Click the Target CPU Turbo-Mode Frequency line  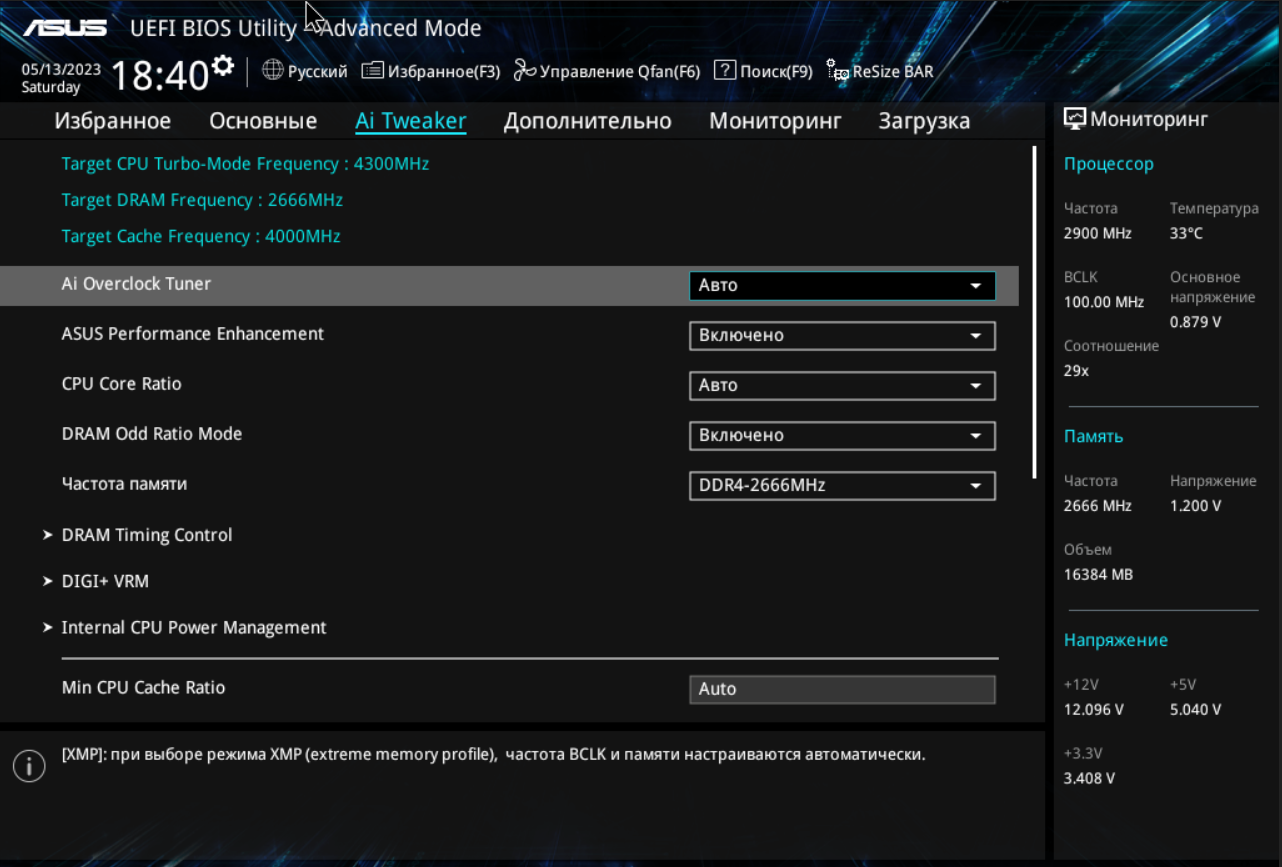click(x=245, y=164)
